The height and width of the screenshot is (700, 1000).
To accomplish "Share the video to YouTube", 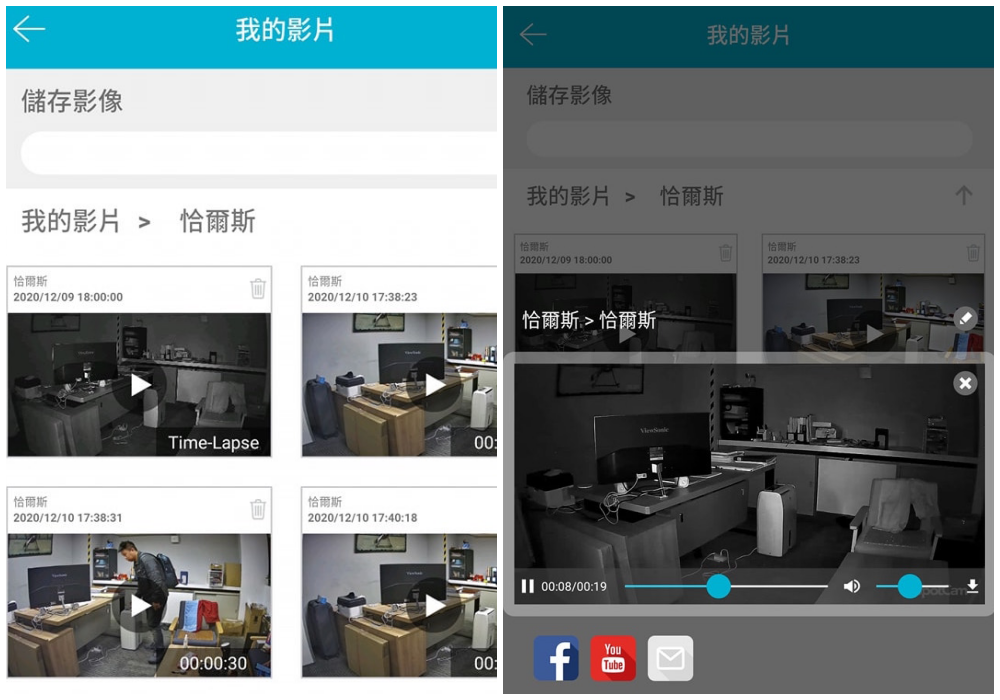I will click(613, 658).
